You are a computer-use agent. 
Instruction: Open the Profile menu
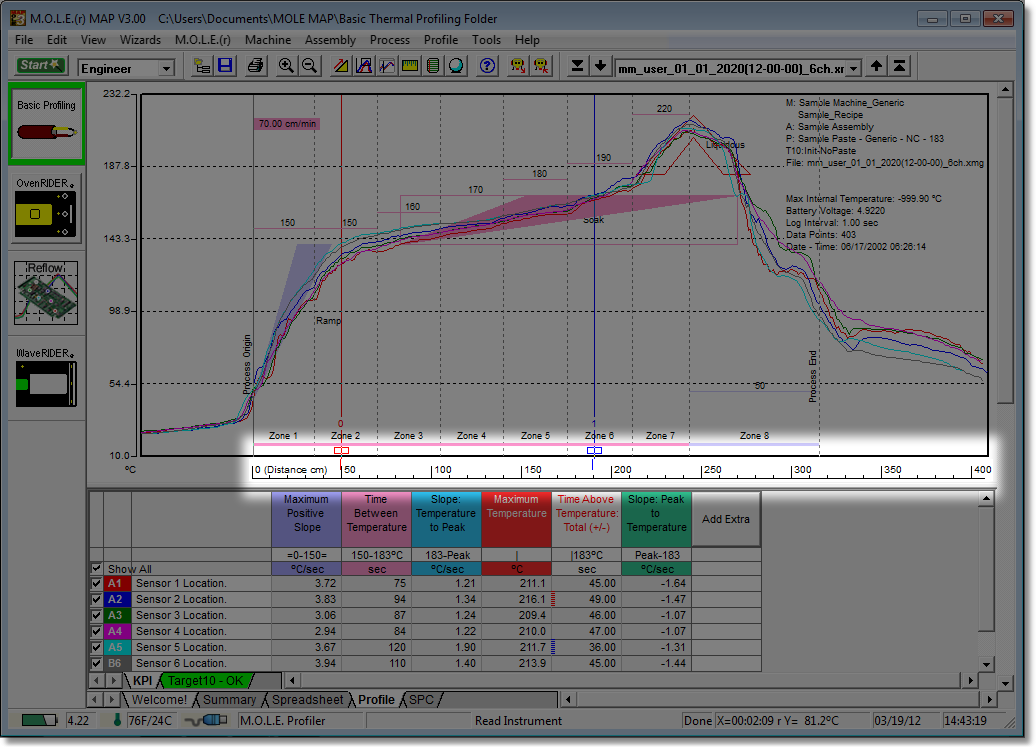pos(441,40)
